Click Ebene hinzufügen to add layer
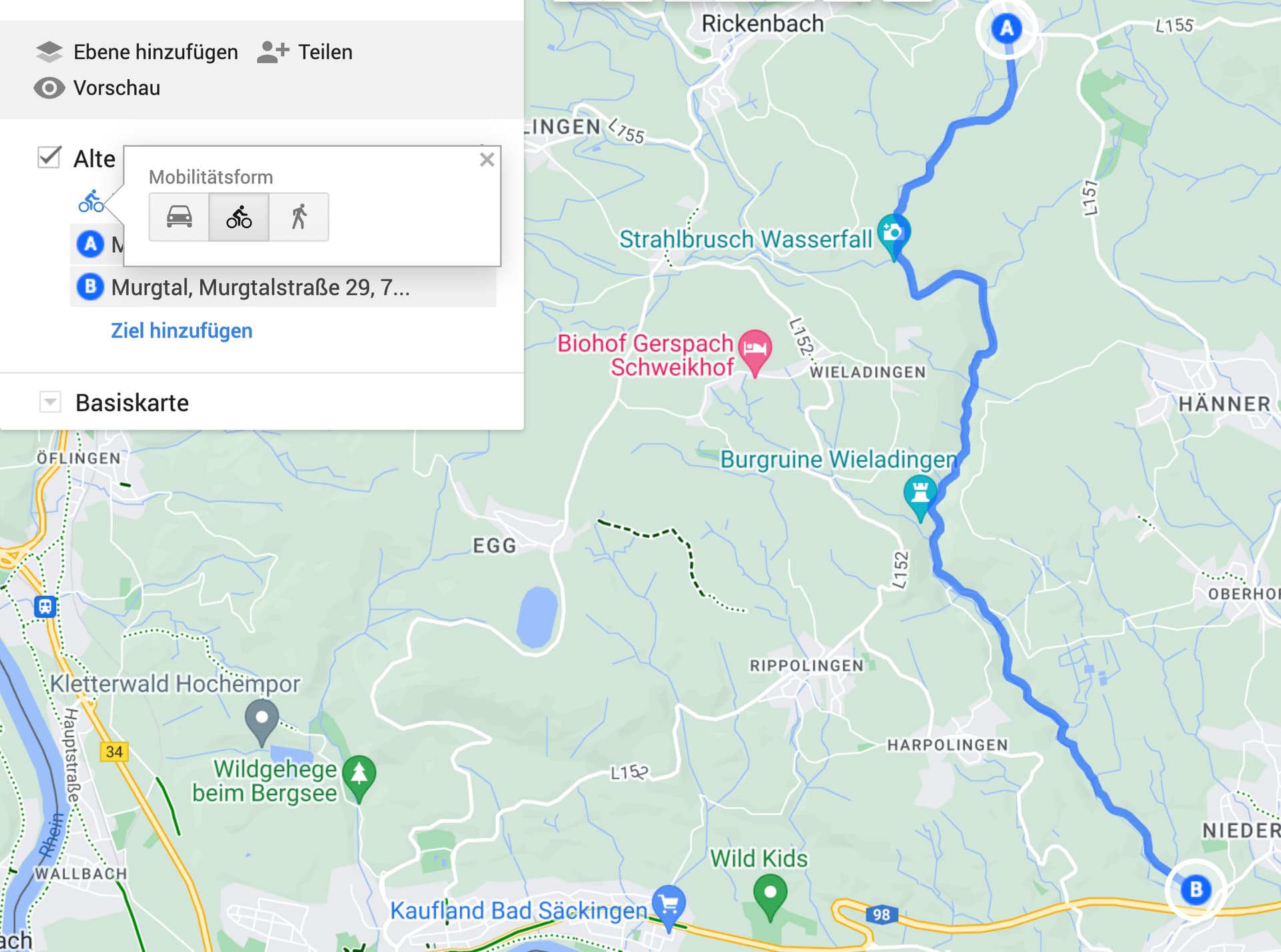The width and height of the screenshot is (1281, 952). coord(137,52)
